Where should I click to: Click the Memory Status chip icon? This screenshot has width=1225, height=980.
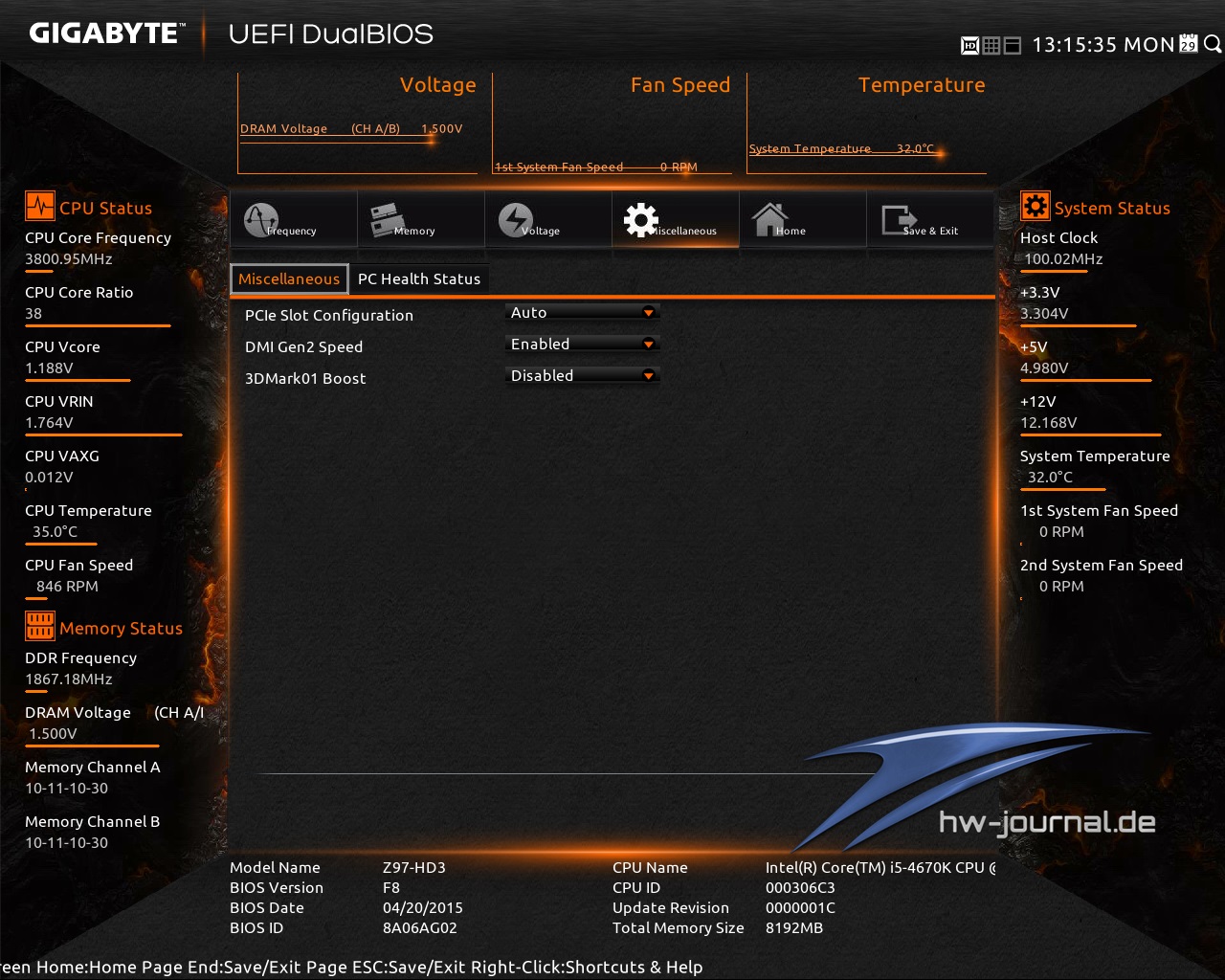pyautogui.click(x=39, y=626)
